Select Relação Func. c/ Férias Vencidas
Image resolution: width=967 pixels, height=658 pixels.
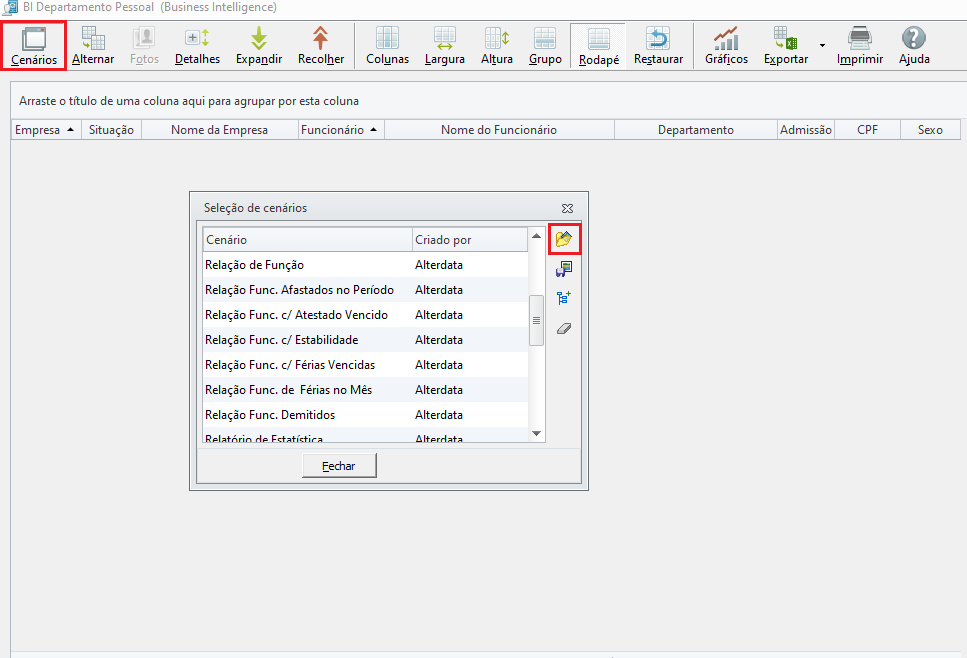(x=365, y=364)
